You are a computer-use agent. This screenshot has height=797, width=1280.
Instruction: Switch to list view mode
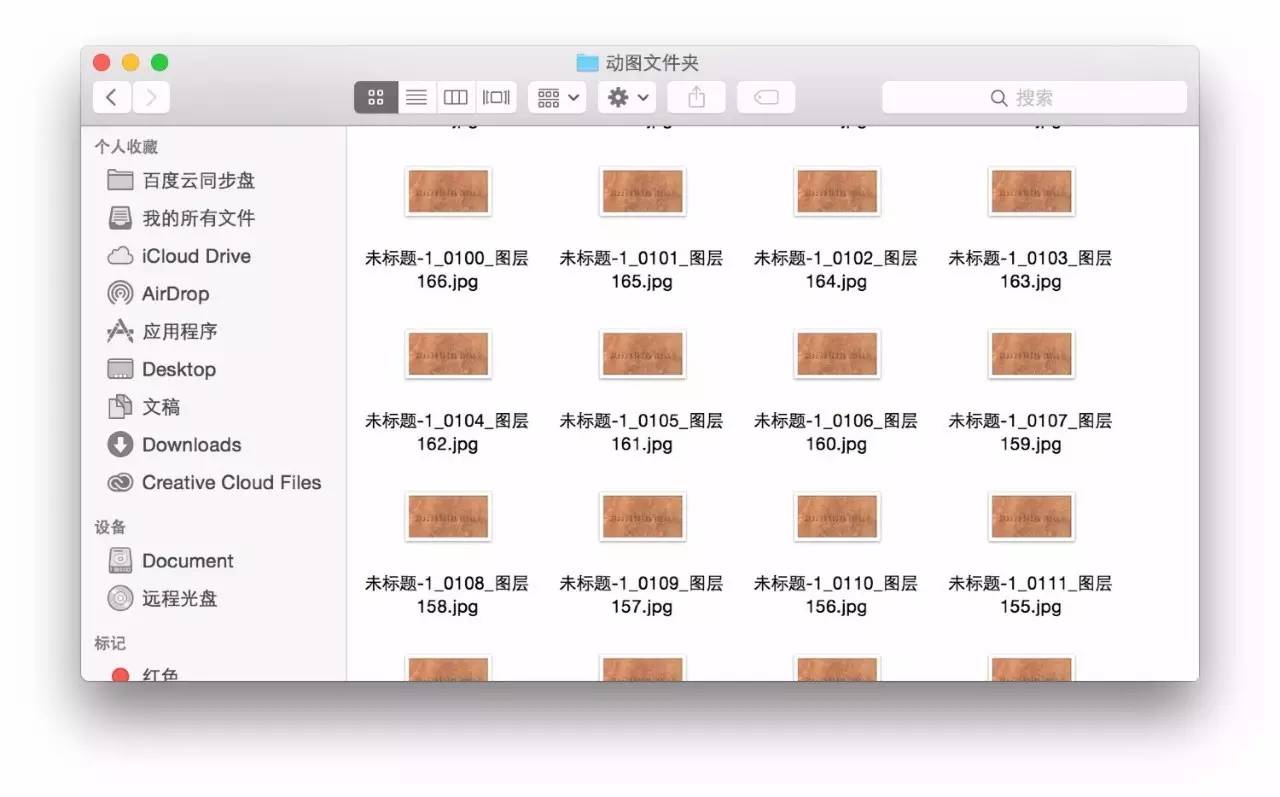point(416,97)
